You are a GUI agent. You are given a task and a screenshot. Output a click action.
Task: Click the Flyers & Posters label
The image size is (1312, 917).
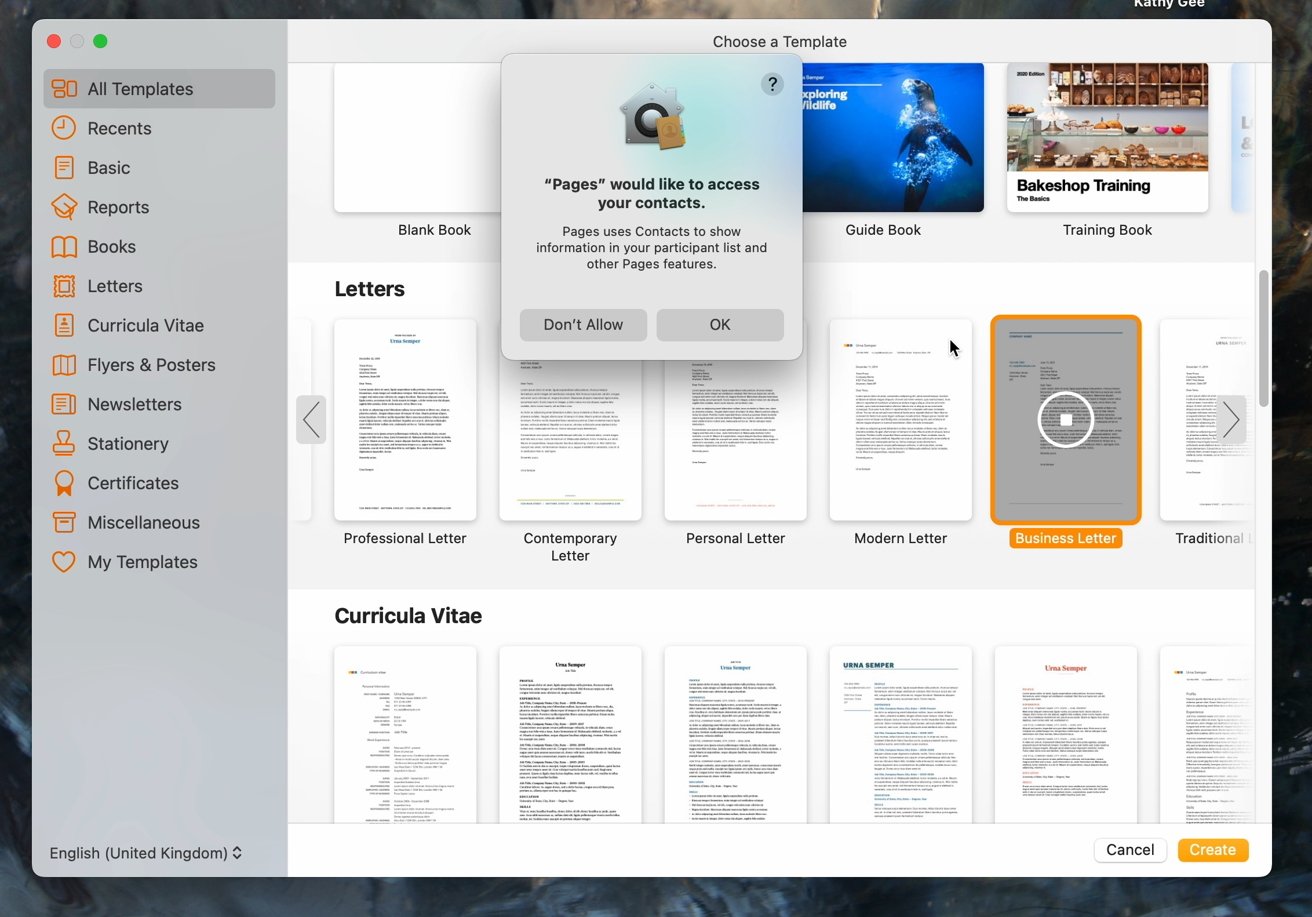point(151,365)
